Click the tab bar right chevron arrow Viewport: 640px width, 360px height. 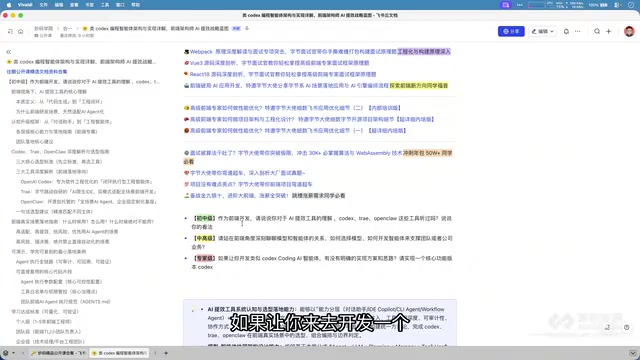tap(155, 353)
